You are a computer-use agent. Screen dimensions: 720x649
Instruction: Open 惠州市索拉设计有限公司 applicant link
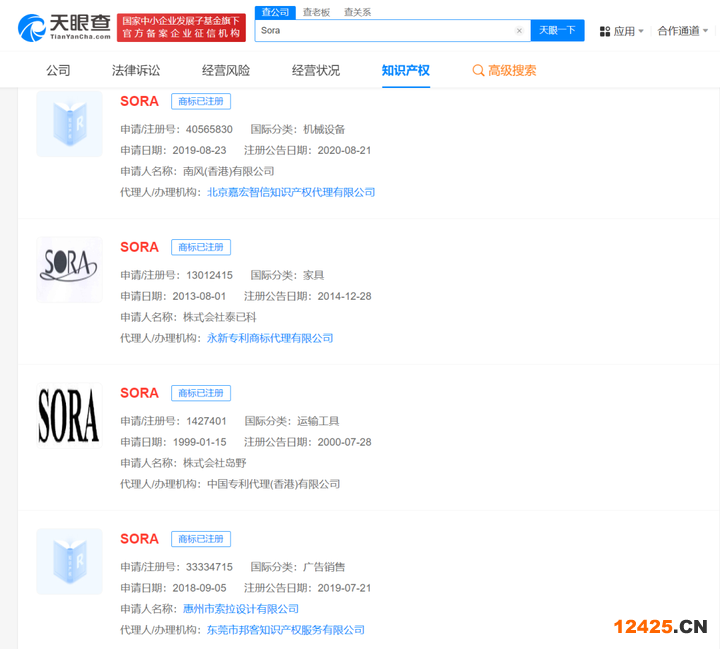tap(240, 609)
